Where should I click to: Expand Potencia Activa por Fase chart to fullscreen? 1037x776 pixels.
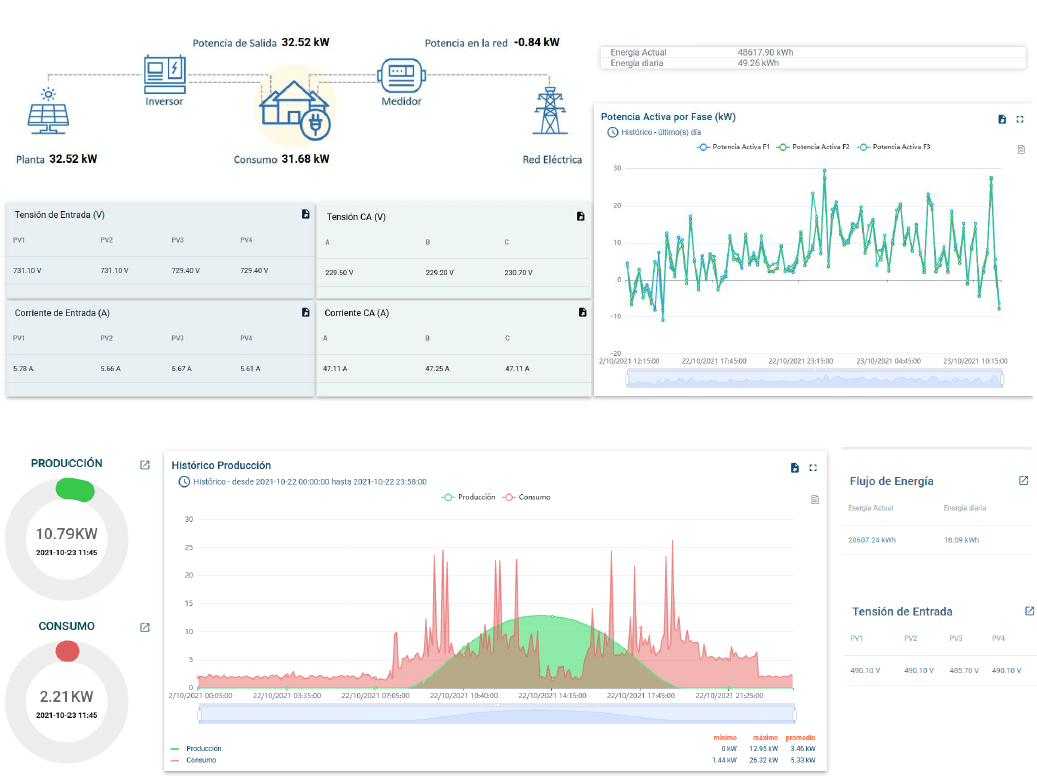tap(1020, 119)
